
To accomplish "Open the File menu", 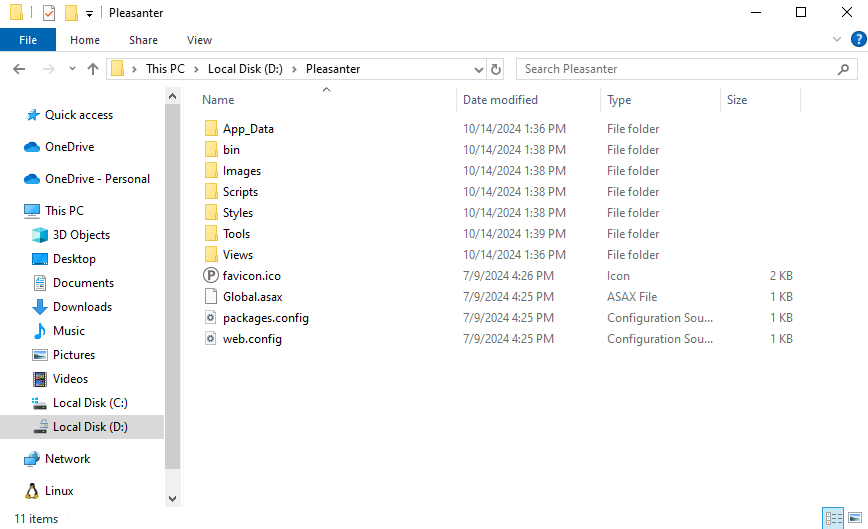I will click(28, 40).
